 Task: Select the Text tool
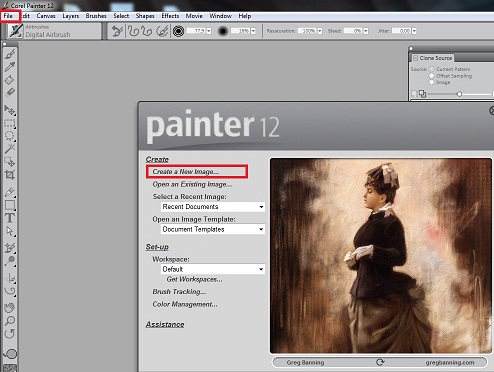[x=10, y=218]
